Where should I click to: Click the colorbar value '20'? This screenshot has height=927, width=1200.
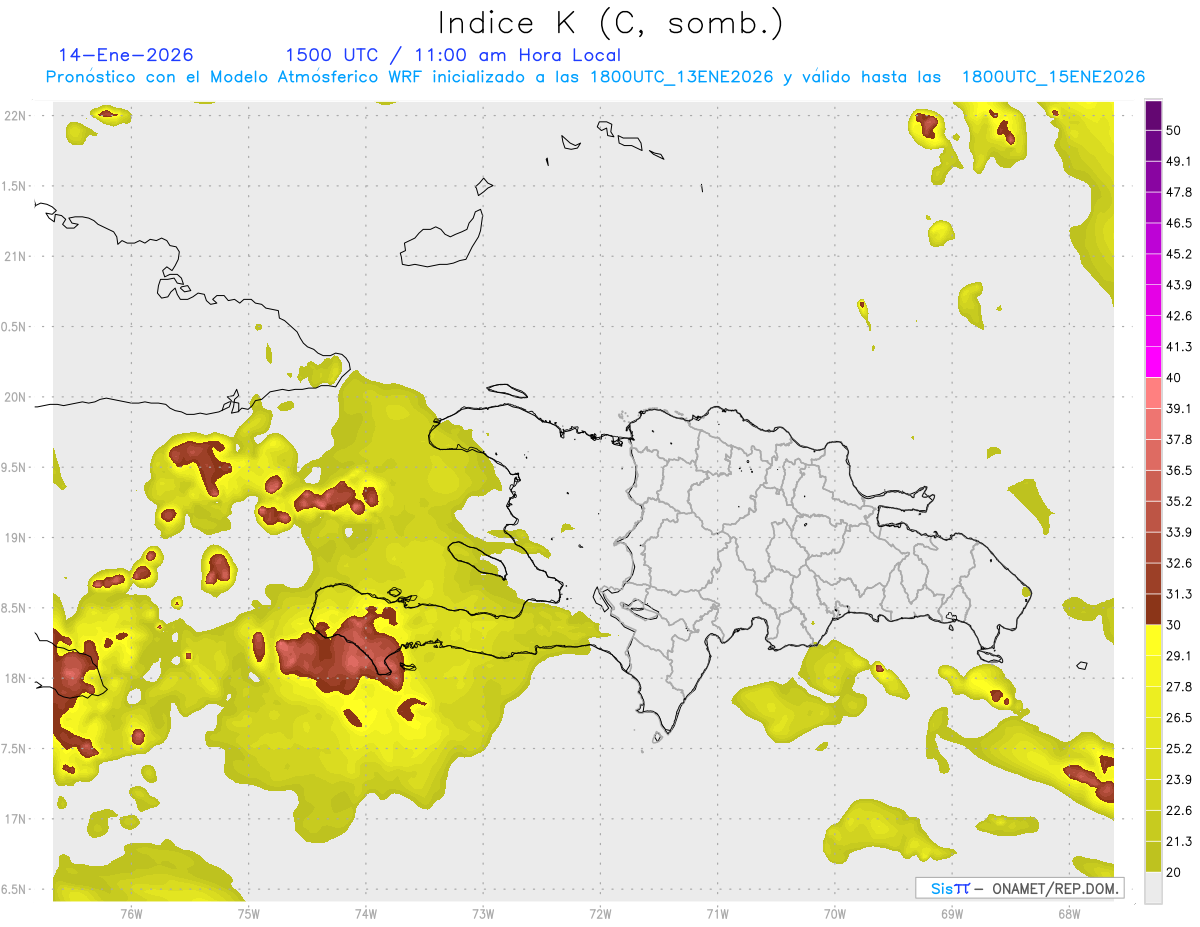1174,872
